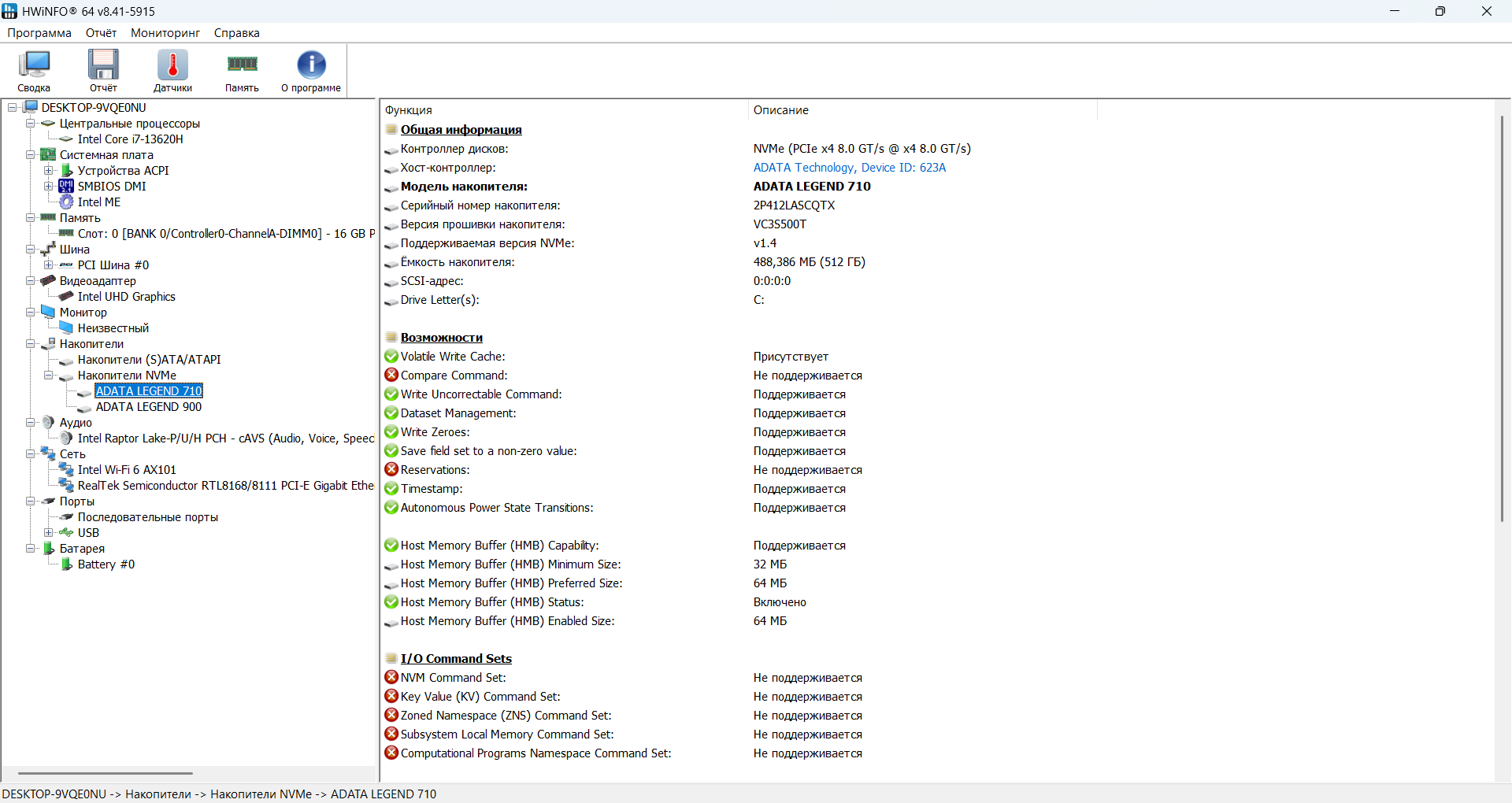This screenshot has width=1512, height=803.
Task: Click the green check beside HMB Status
Action: pyautogui.click(x=391, y=601)
